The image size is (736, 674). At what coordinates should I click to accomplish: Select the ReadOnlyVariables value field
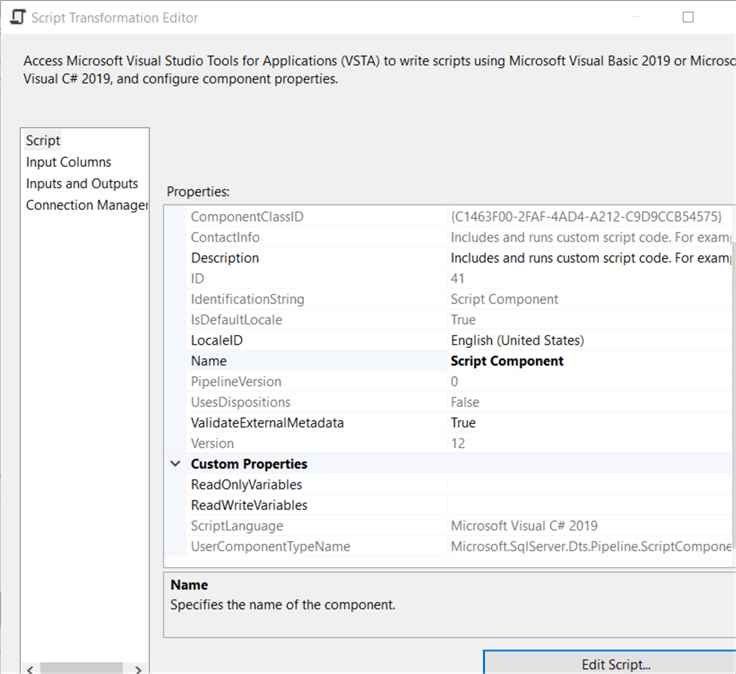coord(590,485)
